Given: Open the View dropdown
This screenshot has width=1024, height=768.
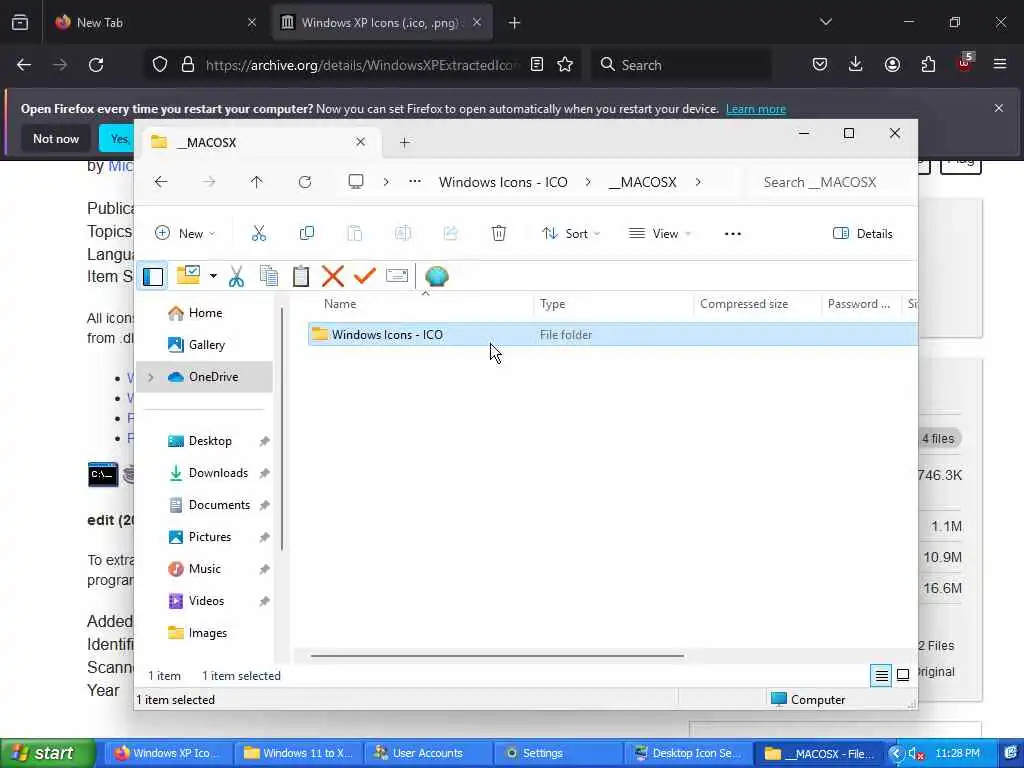Looking at the screenshot, I should coord(660,233).
